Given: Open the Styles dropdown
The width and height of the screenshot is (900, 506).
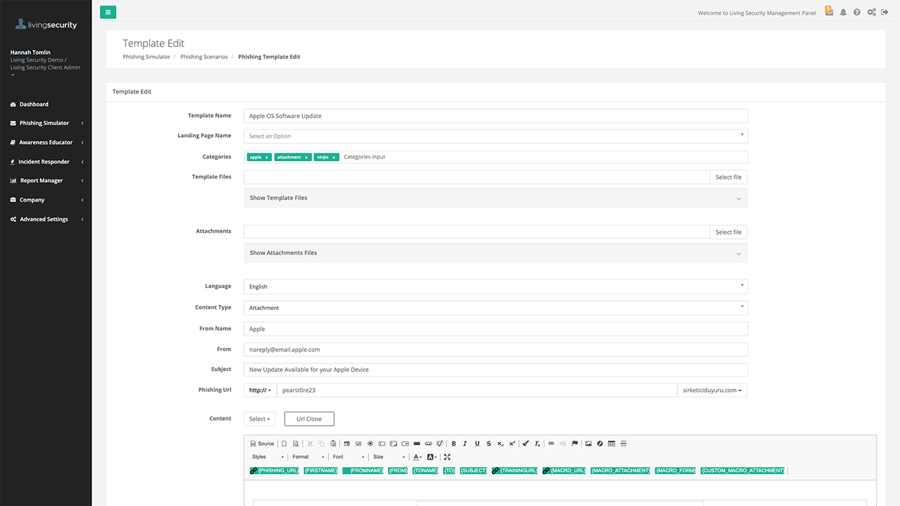Looking at the screenshot, I should 267,457.
